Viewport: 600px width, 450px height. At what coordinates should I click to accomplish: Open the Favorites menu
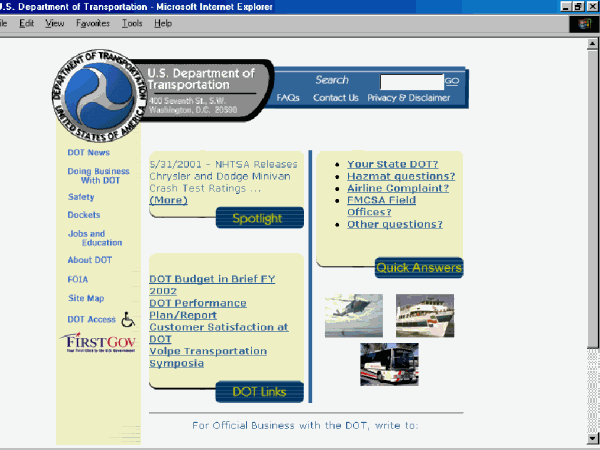click(x=93, y=22)
